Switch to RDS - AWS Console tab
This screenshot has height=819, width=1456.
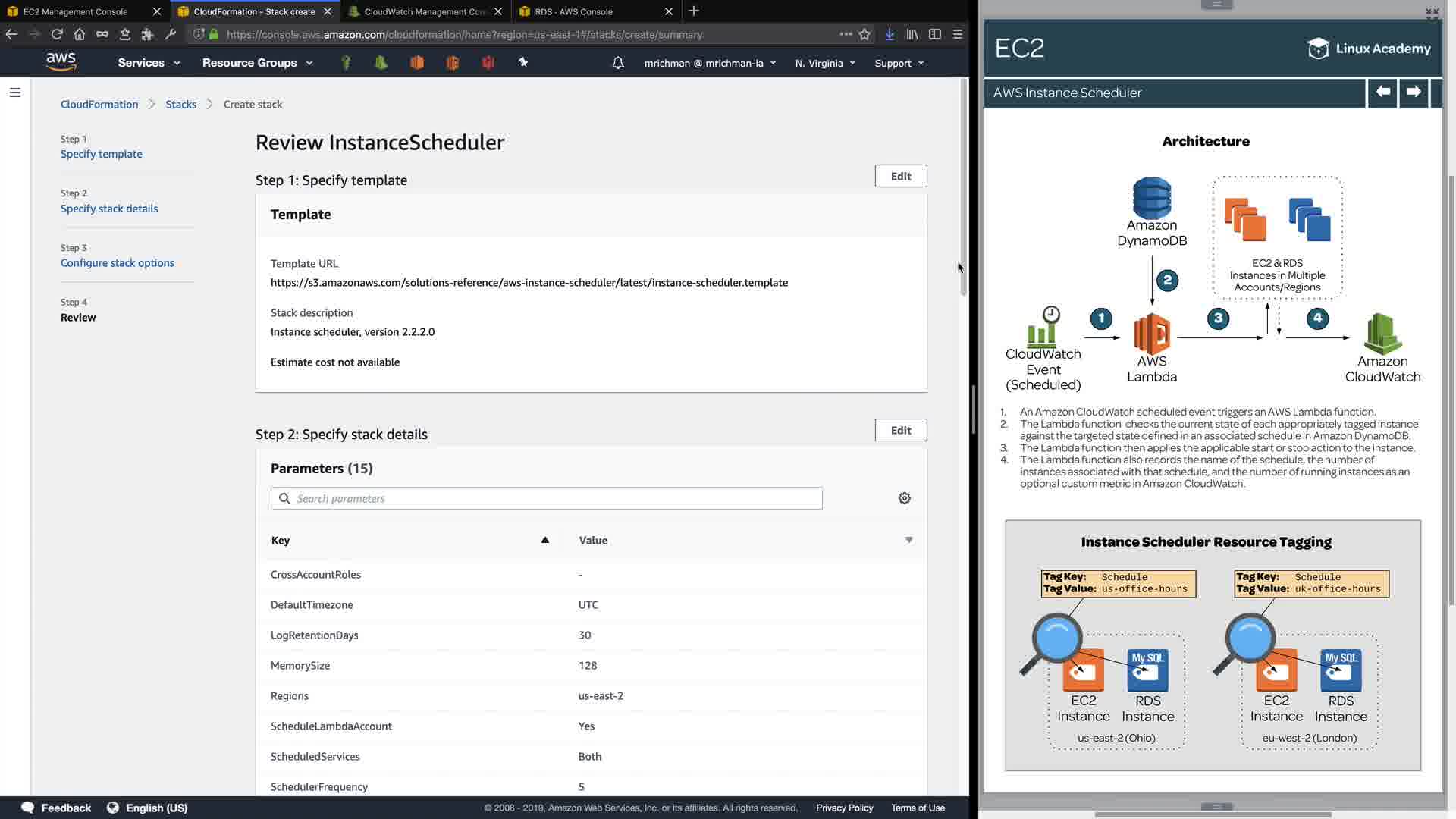point(573,11)
